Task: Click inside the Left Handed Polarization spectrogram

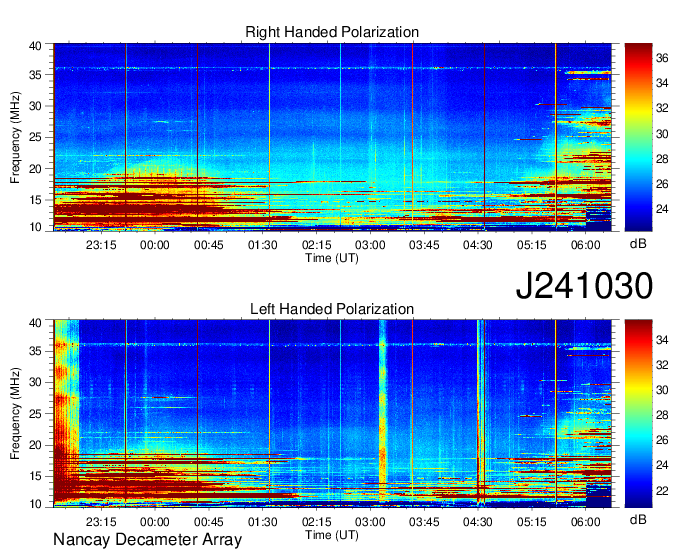Action: 333,414
